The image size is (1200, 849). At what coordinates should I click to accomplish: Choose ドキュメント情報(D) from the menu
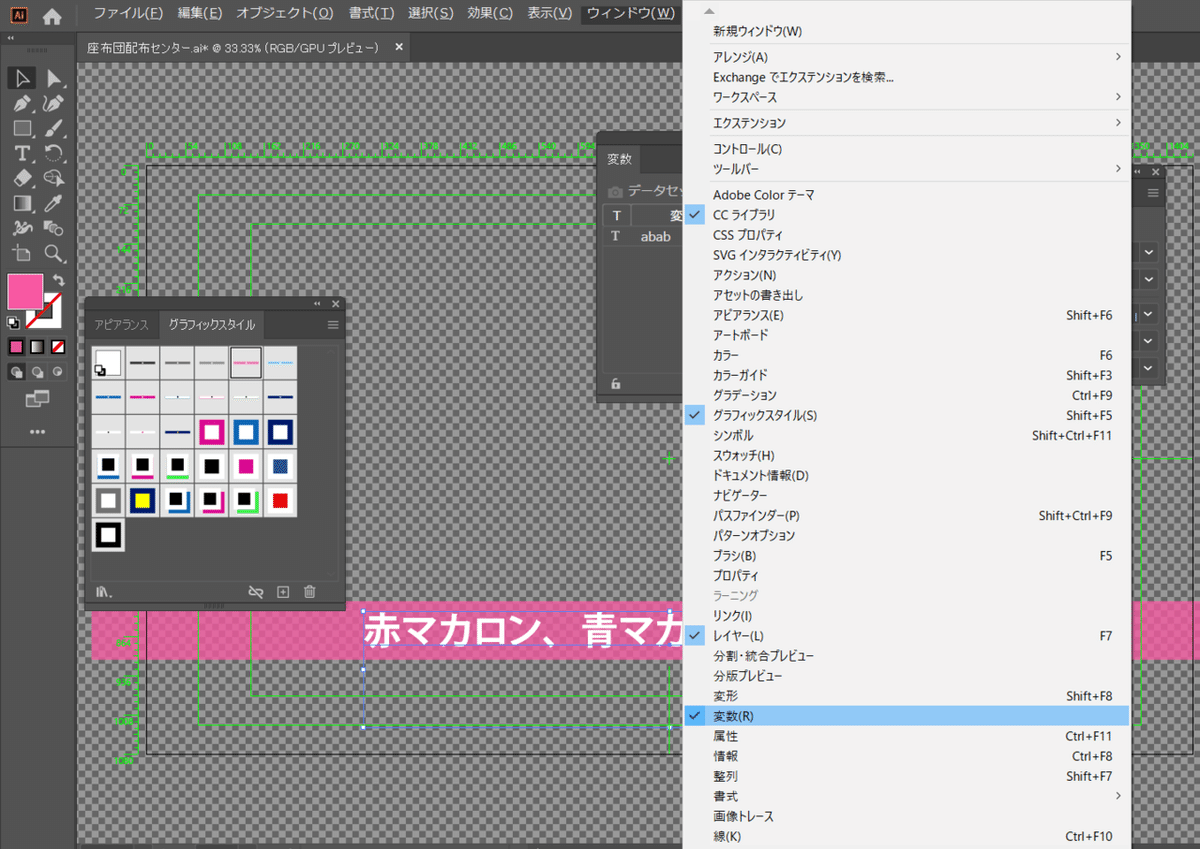coord(906,476)
